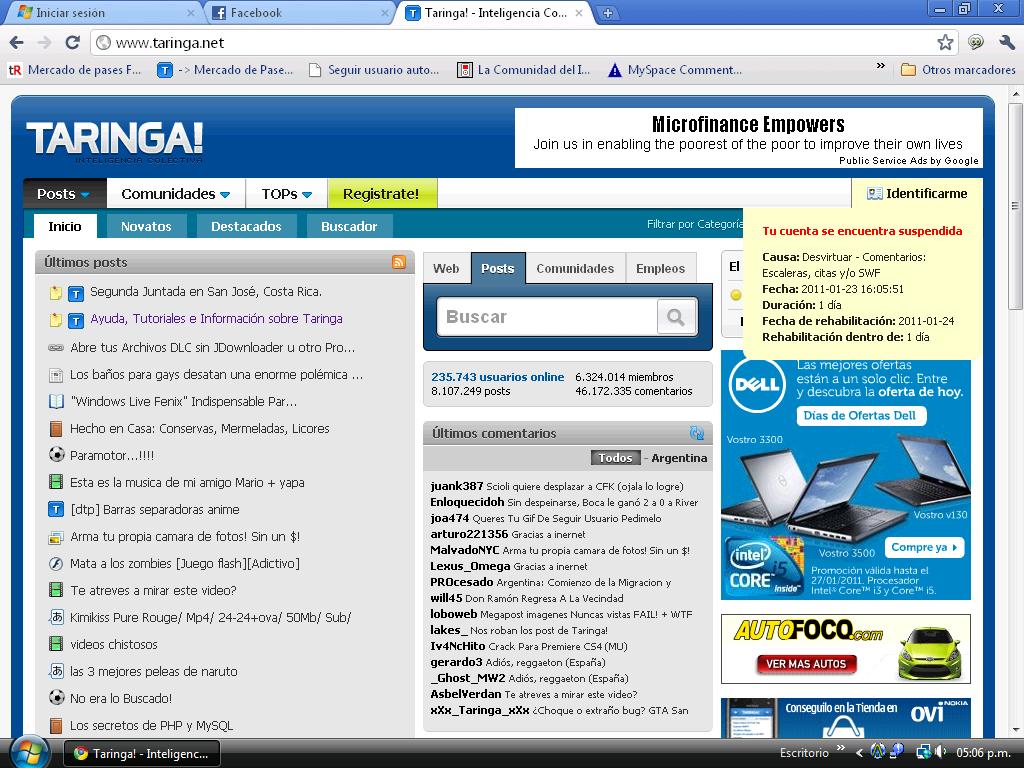Screen dimensions: 1024x768
Task: Click Compre ya in Dell ad
Action: (x=924, y=547)
